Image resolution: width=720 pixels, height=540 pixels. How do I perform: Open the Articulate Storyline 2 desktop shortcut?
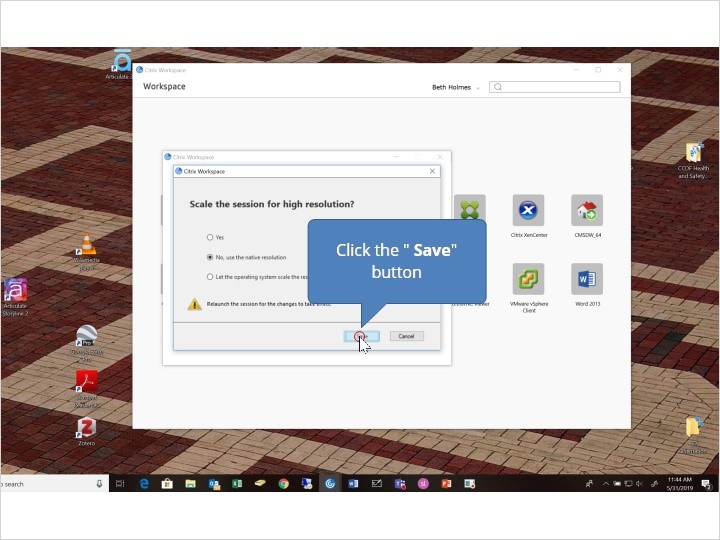pyautogui.click(x=16, y=291)
